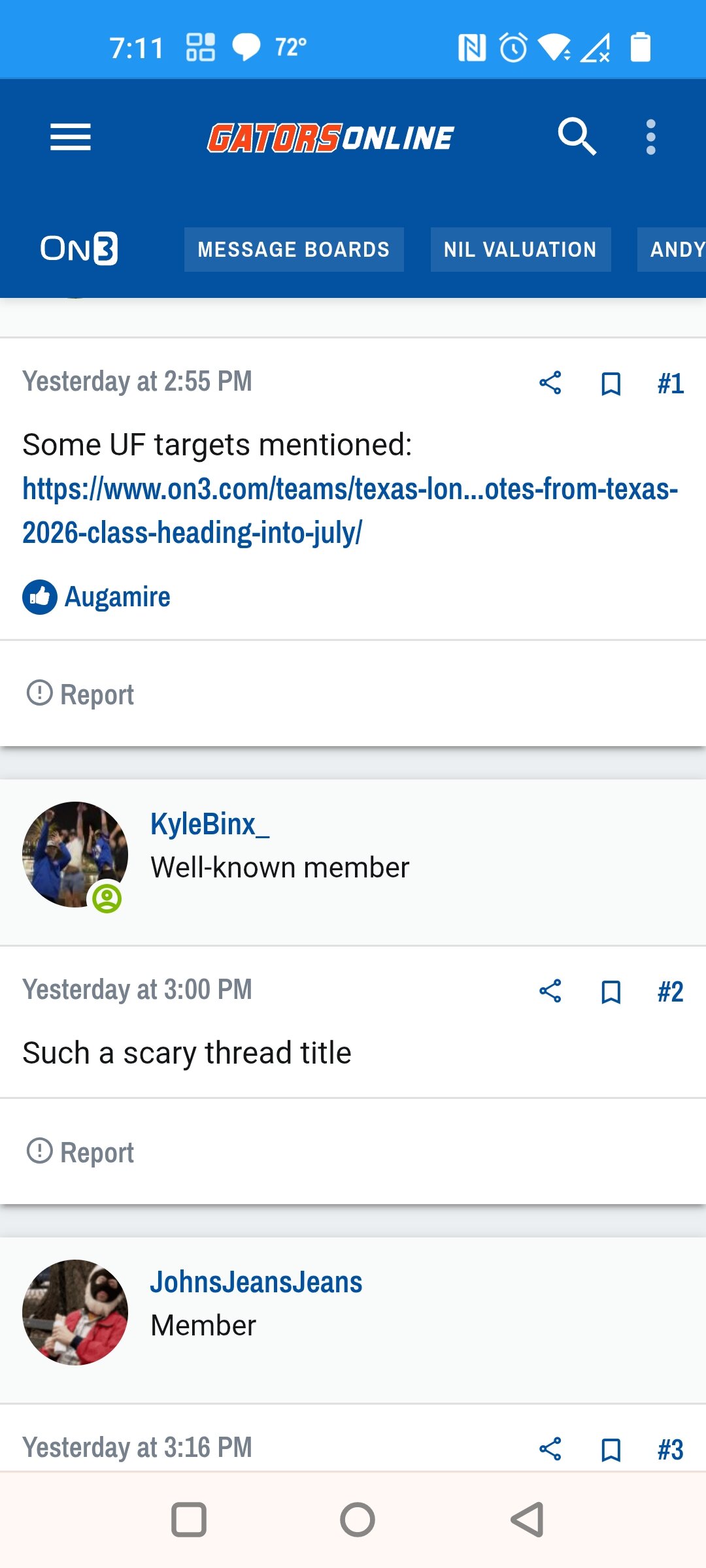Screen dimensions: 706x1568
Task: Open the Message Boards tab
Action: [x=294, y=250]
